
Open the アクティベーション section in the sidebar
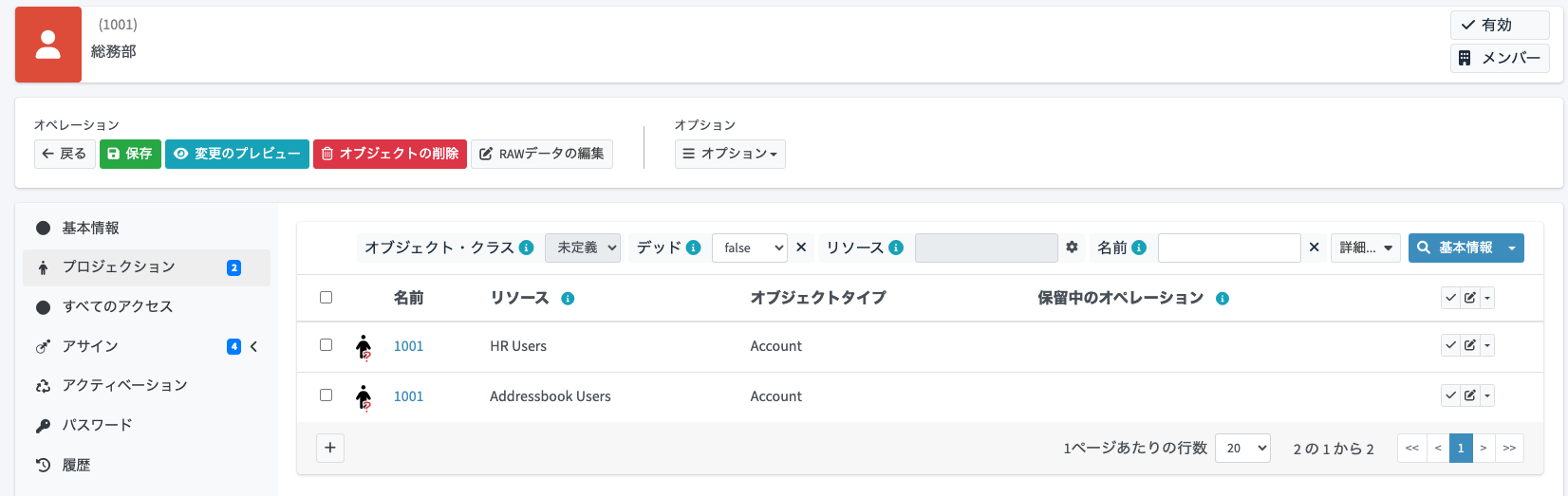(124, 385)
